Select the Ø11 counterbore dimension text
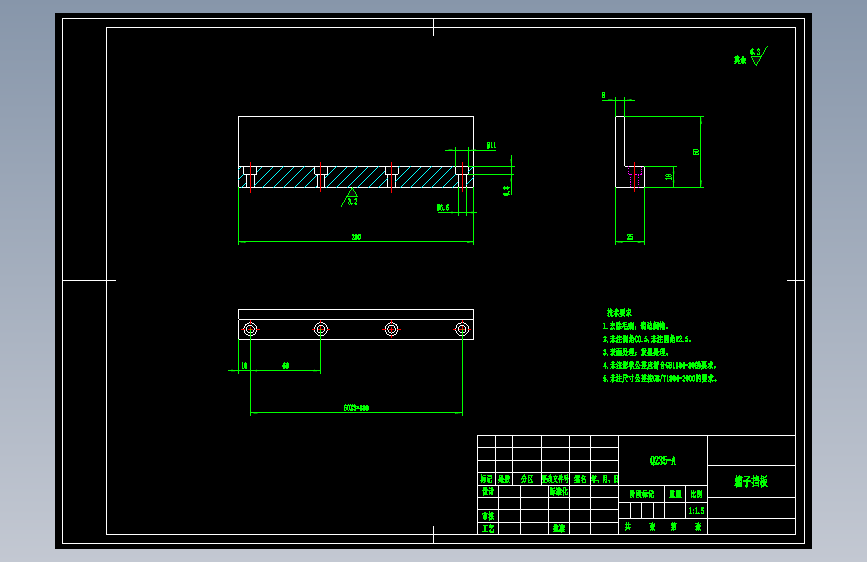The image size is (867, 562). (491, 145)
